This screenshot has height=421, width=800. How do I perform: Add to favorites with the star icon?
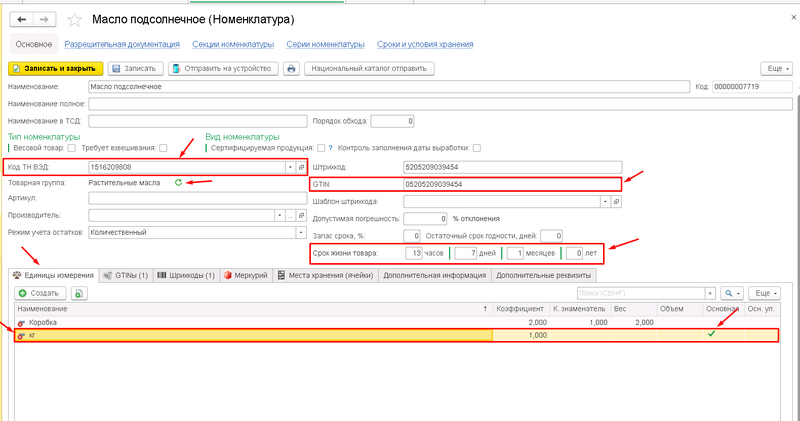[74, 20]
